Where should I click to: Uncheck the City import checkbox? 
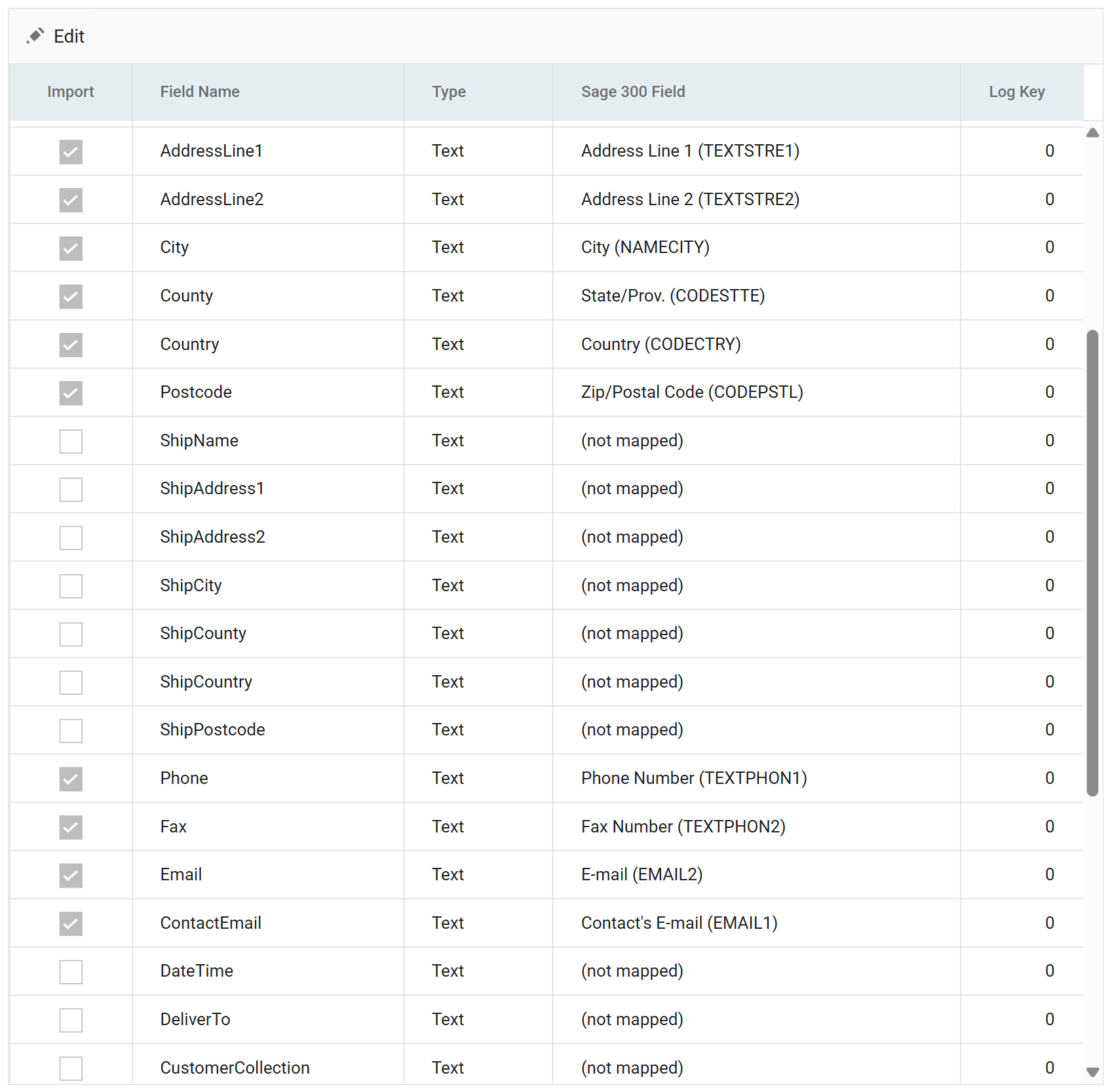71,248
